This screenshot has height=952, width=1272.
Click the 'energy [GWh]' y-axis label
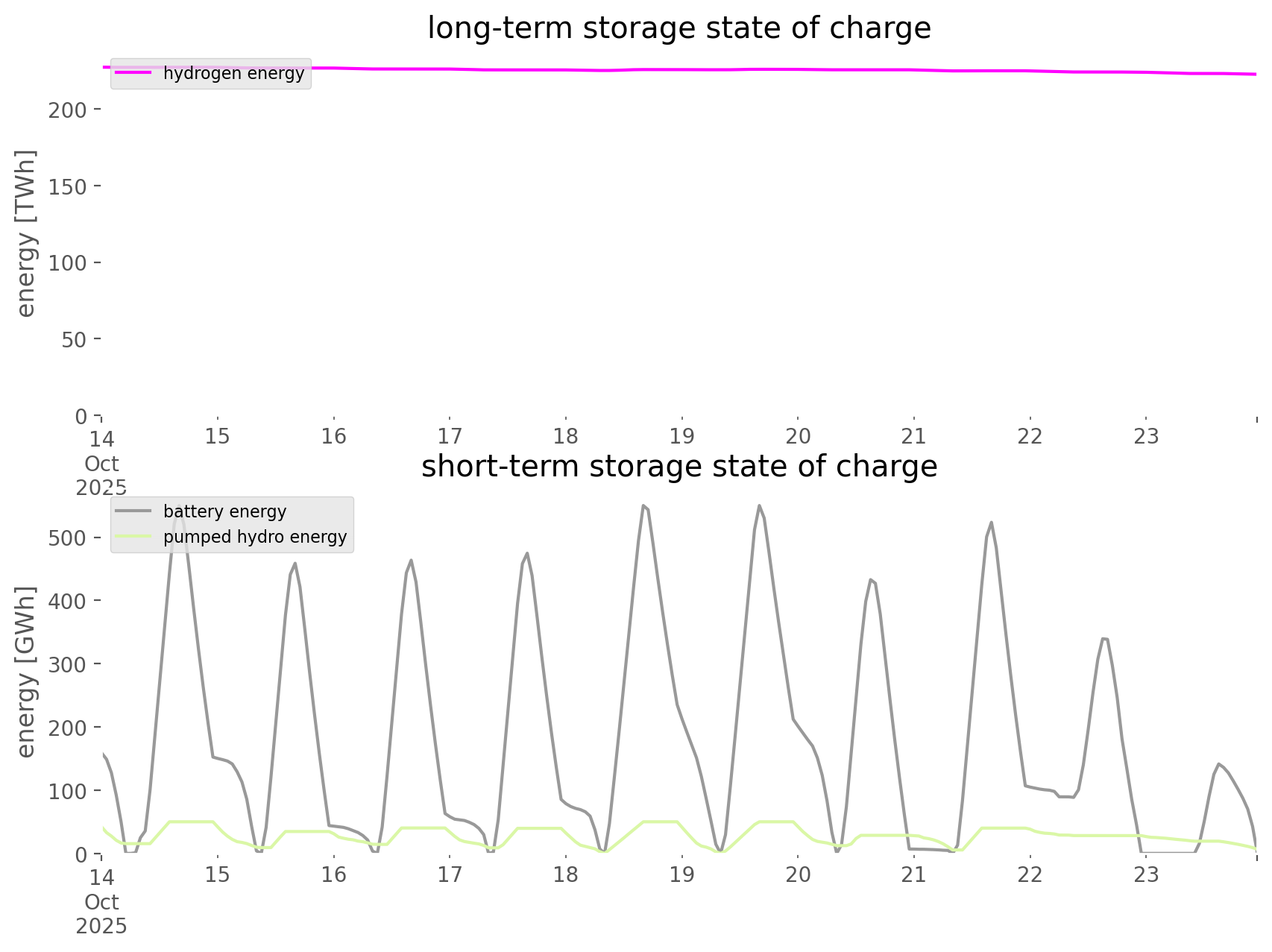(25, 672)
